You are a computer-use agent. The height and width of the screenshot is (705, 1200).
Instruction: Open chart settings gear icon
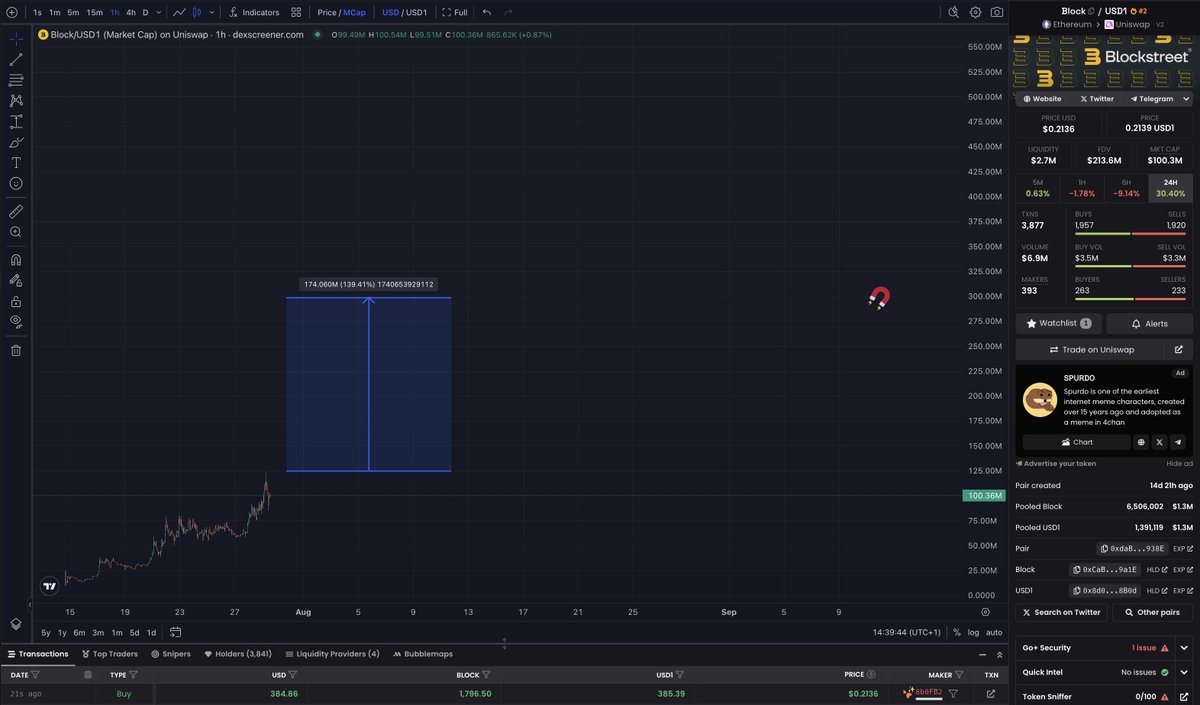975,12
